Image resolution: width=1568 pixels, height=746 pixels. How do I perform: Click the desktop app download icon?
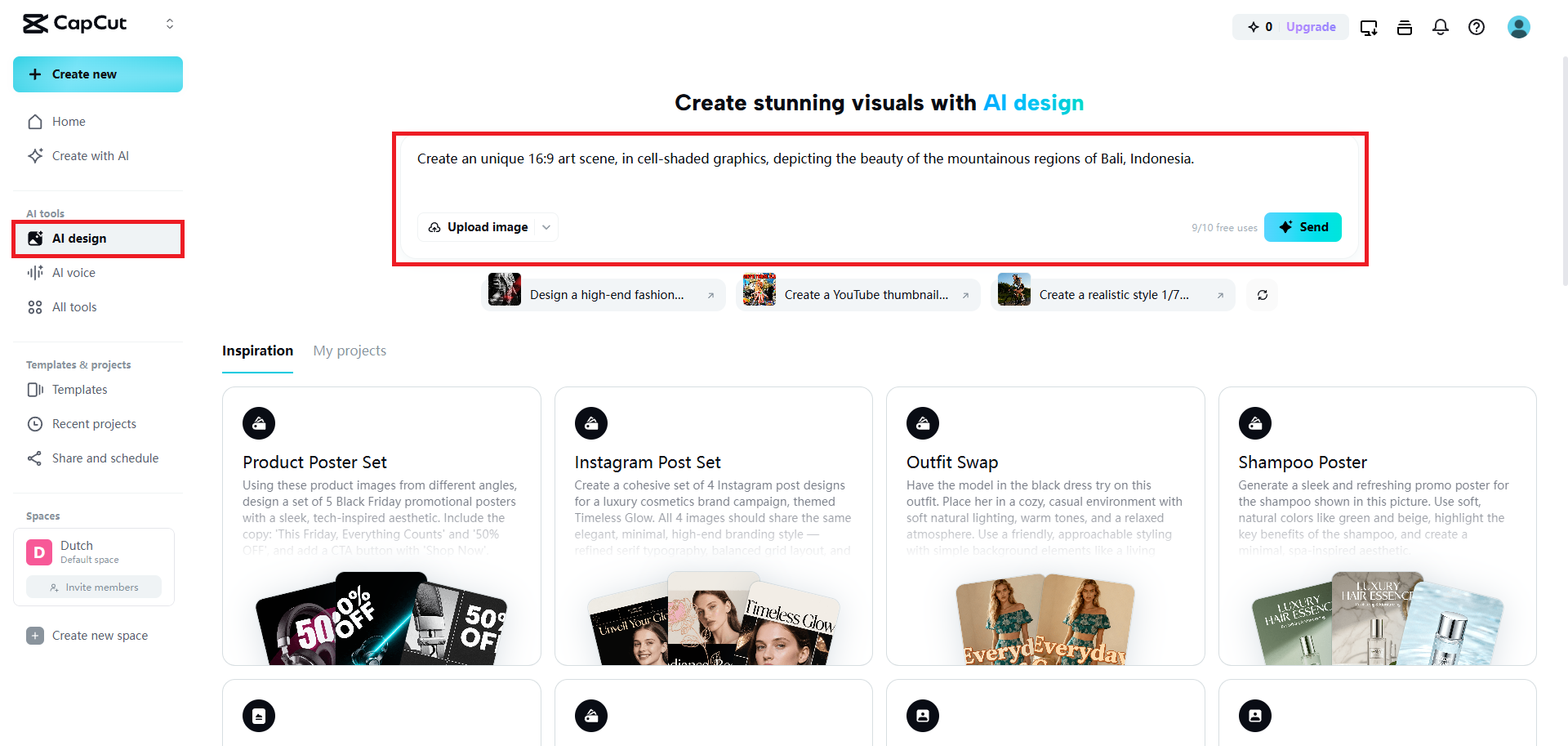pos(1368,27)
